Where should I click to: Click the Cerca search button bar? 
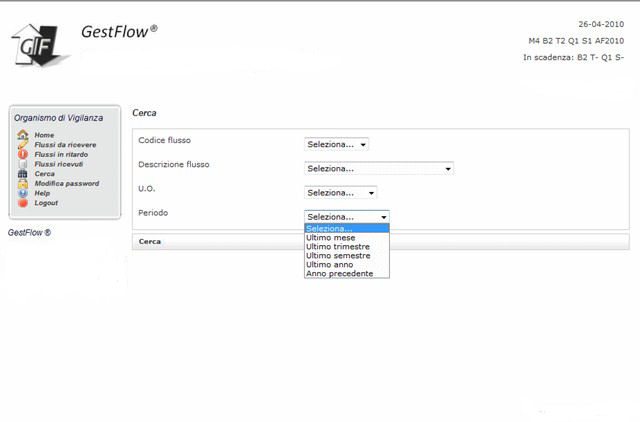[x=380, y=242]
